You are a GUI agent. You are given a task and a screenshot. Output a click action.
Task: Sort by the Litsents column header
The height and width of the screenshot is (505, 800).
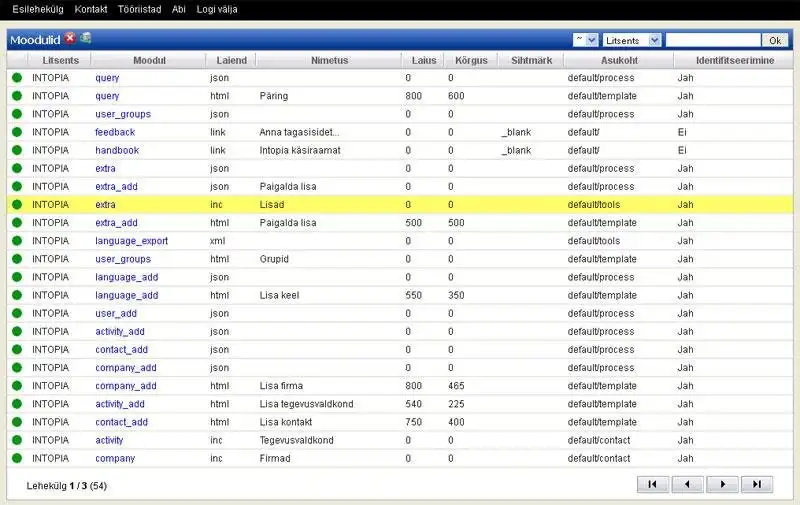[60, 60]
